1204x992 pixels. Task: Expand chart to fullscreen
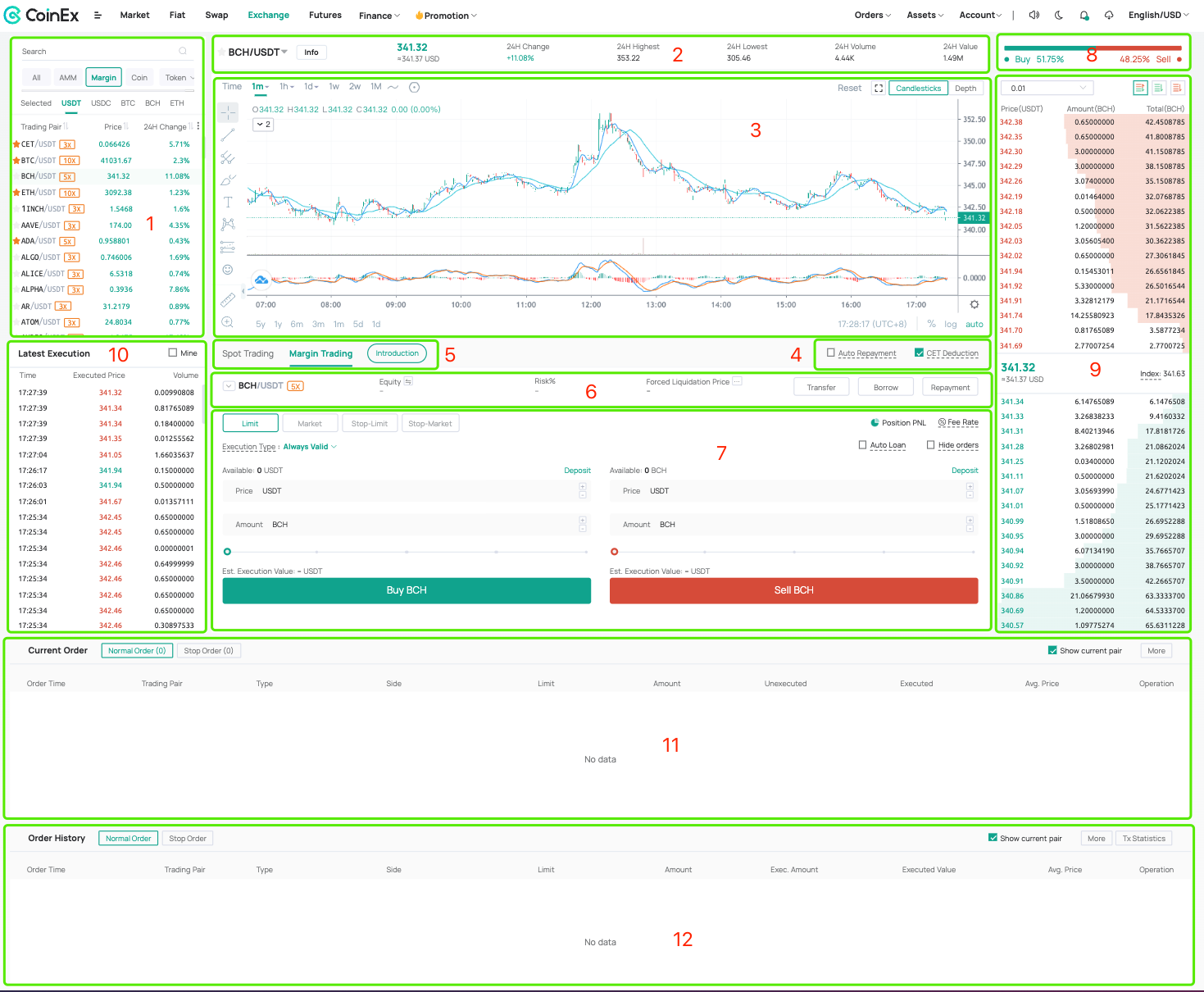pos(879,88)
